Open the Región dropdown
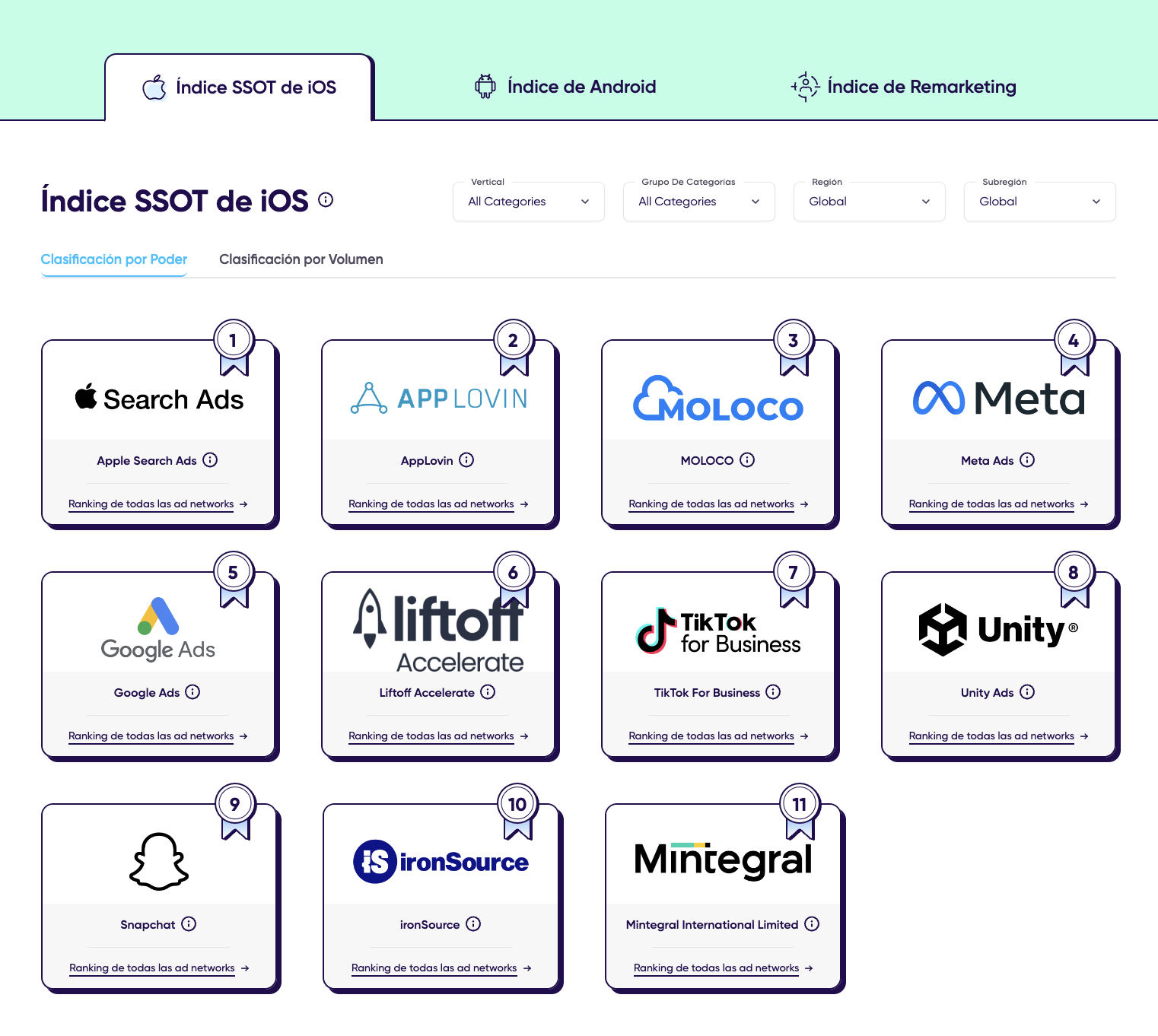The height and width of the screenshot is (1036, 1158). 870,202
